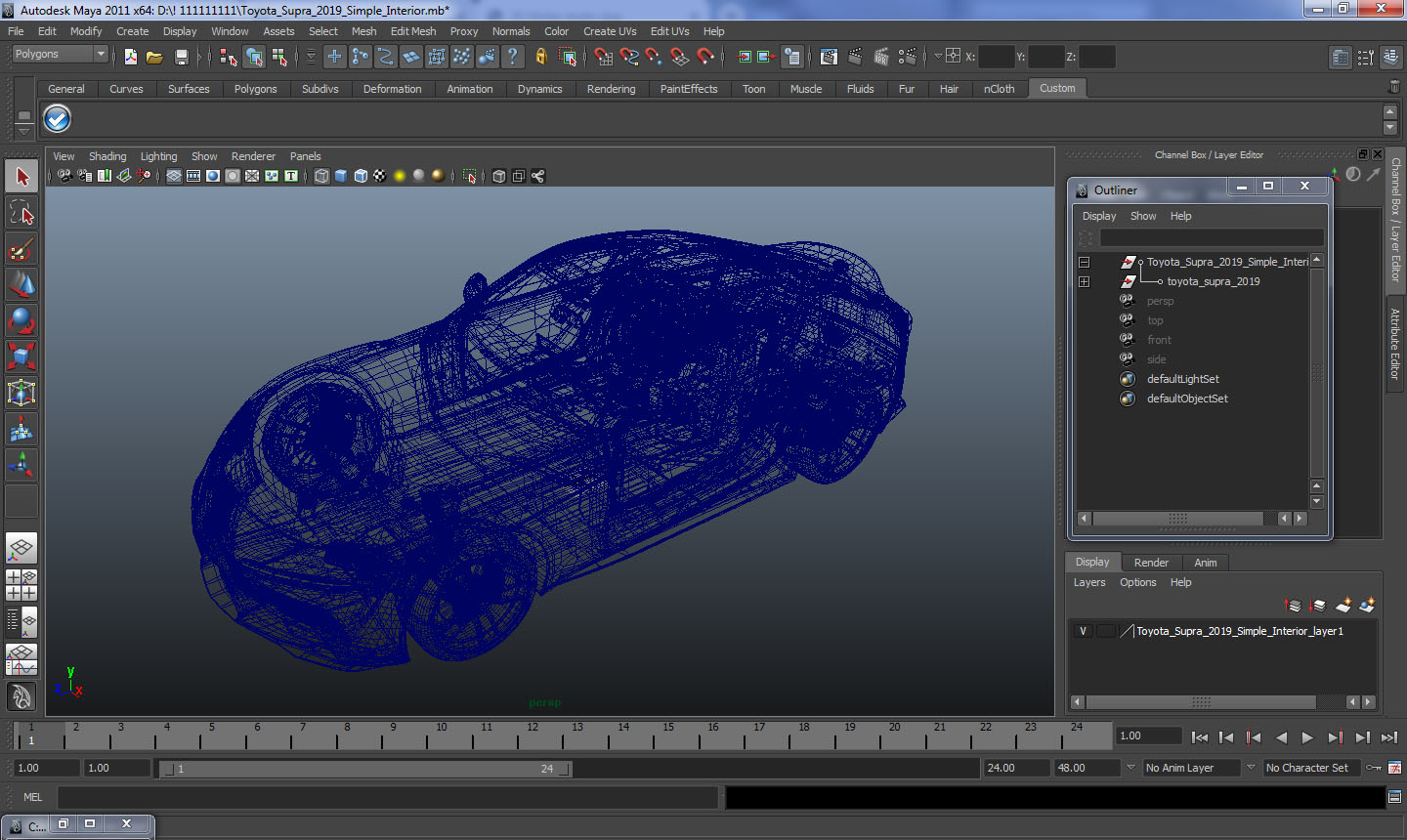This screenshot has height=840, width=1407.
Task: Collapse the Toyota_Supra_2019_Simple_Interior outliner node
Action: [1084, 262]
